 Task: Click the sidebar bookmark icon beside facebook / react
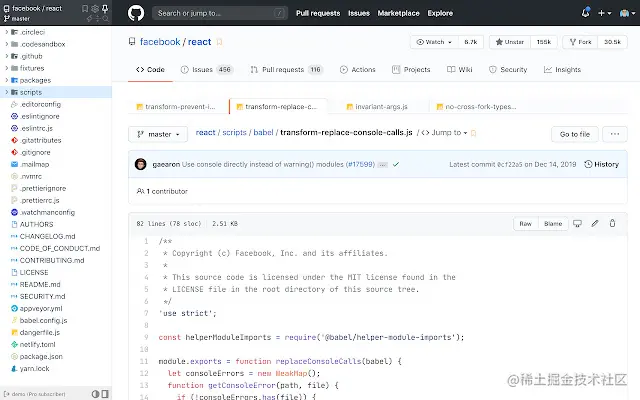pyautogui.click(x=85, y=8)
